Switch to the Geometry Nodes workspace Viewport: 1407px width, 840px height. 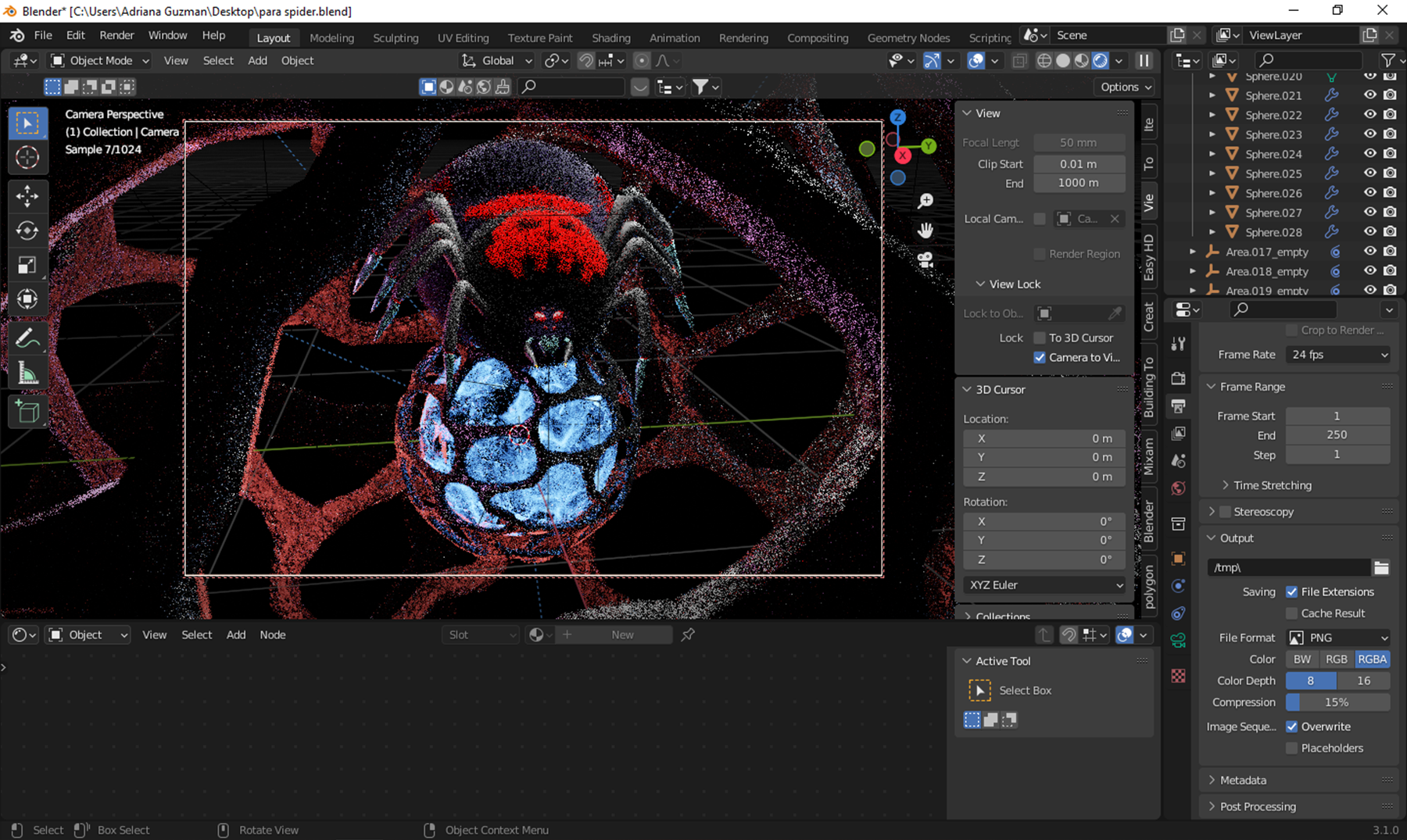click(x=908, y=38)
